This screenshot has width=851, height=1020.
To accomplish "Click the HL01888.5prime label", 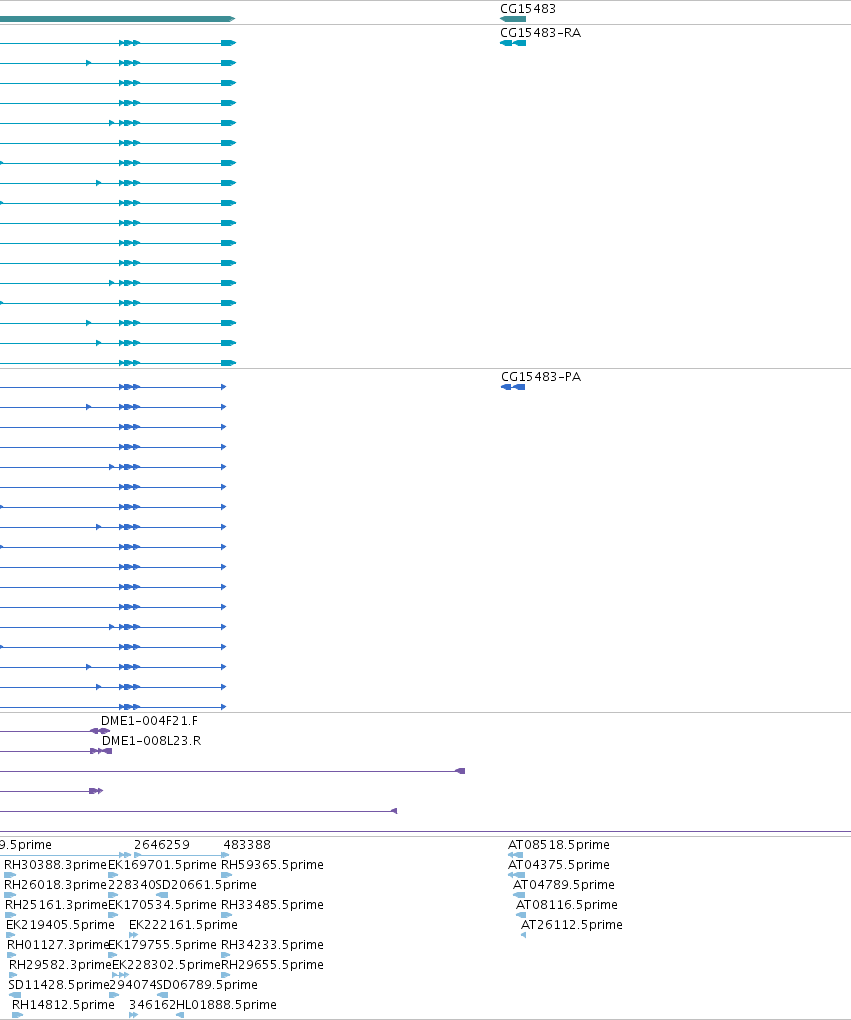I will click(x=226, y=1005).
